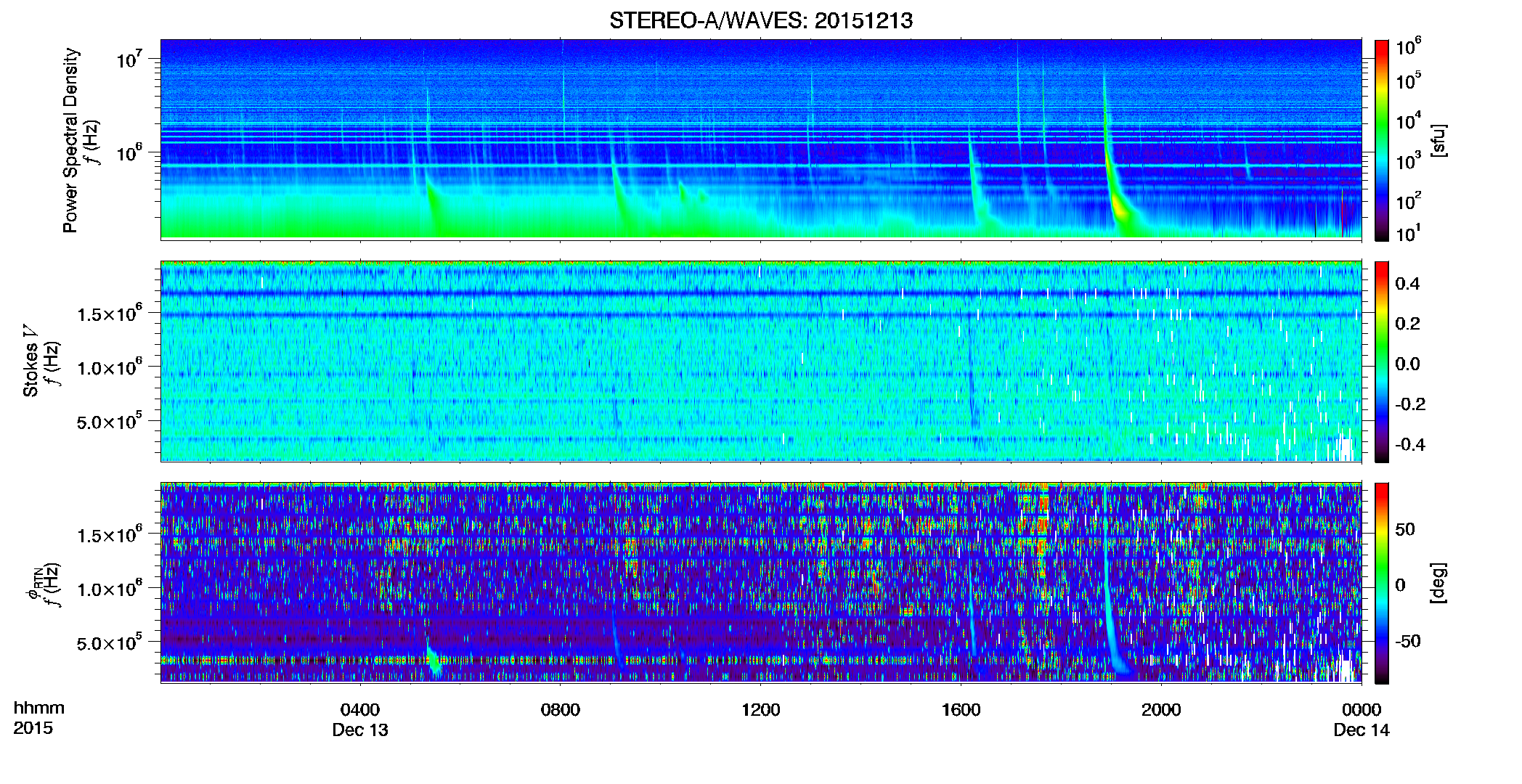Click the "1600" time axis label
1522x784 pixels.
coord(961,709)
